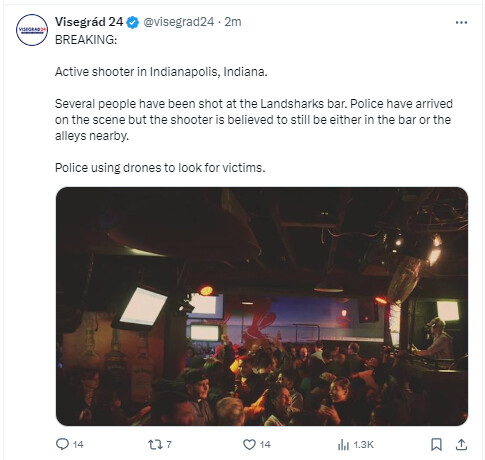Open the 2m timestamp permalink

coord(233,22)
